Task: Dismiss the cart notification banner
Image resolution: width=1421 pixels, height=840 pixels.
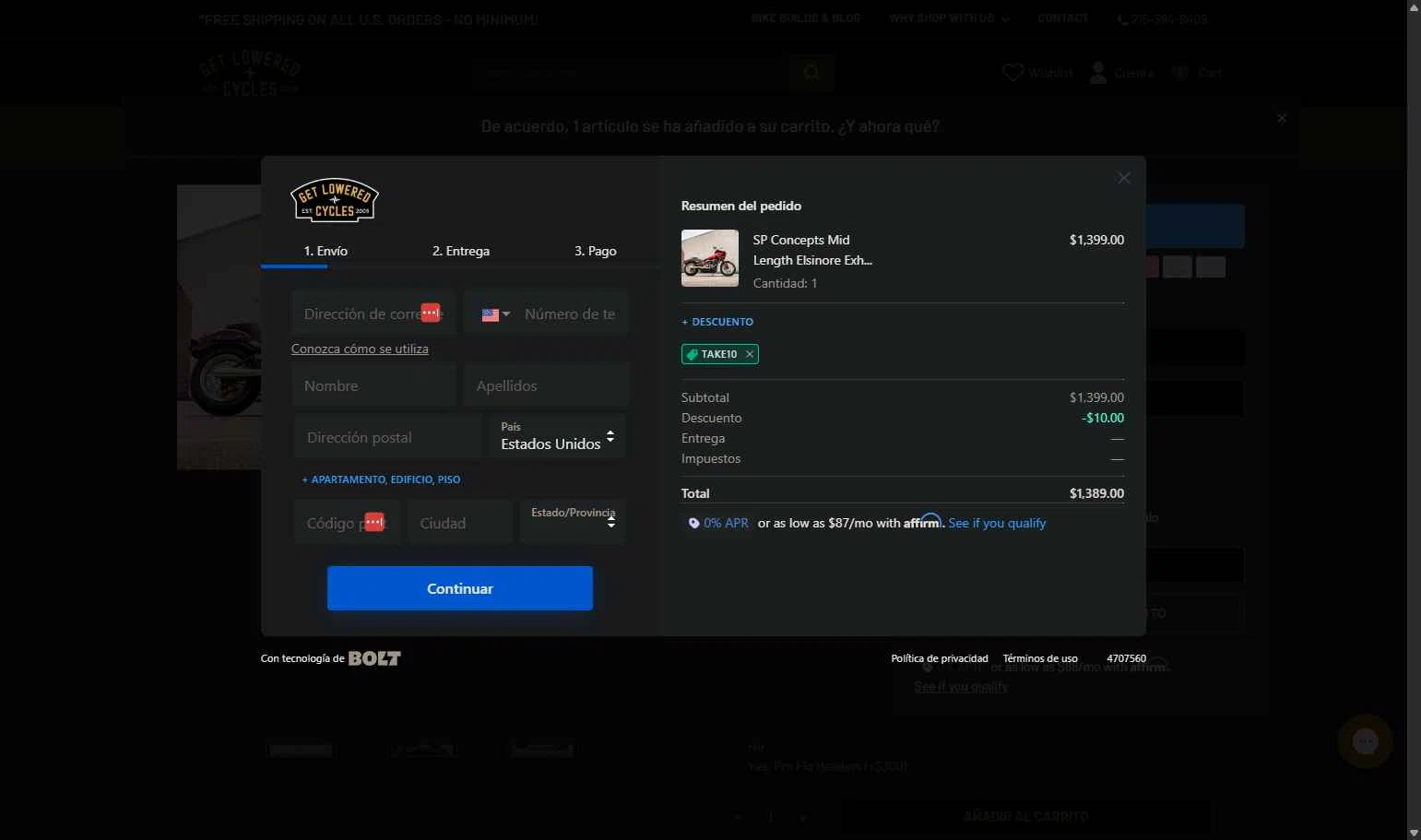Action: (x=1282, y=118)
